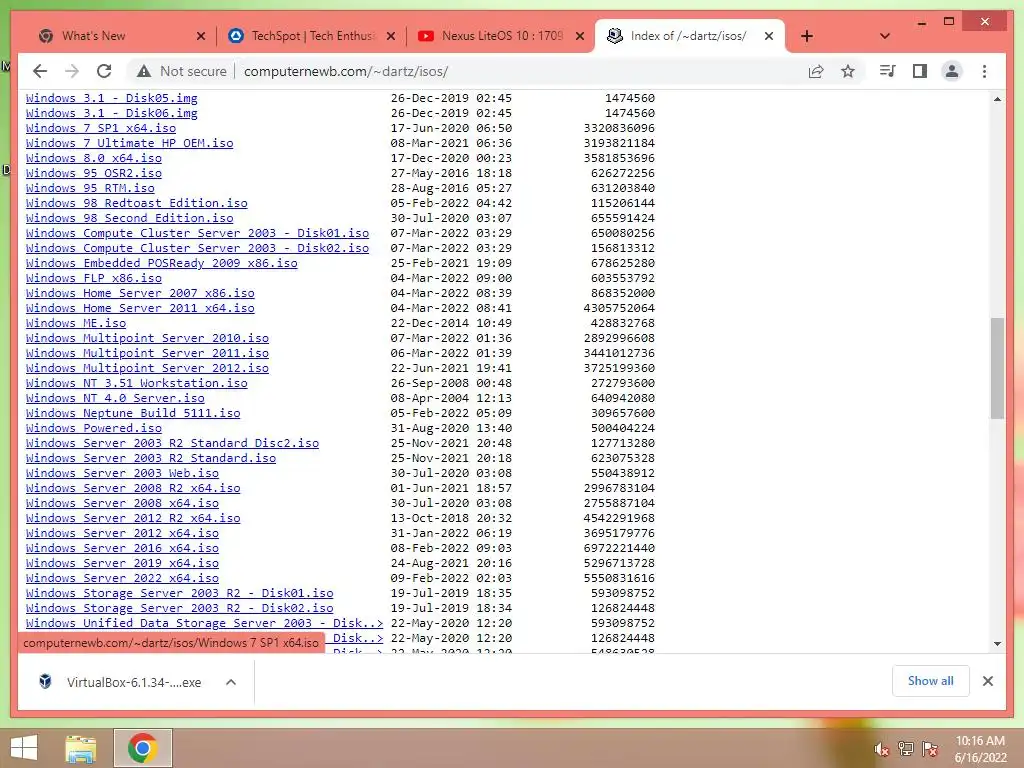Click Windows Compute Cluster Server 2003 - Disk01.iso

[197, 233]
